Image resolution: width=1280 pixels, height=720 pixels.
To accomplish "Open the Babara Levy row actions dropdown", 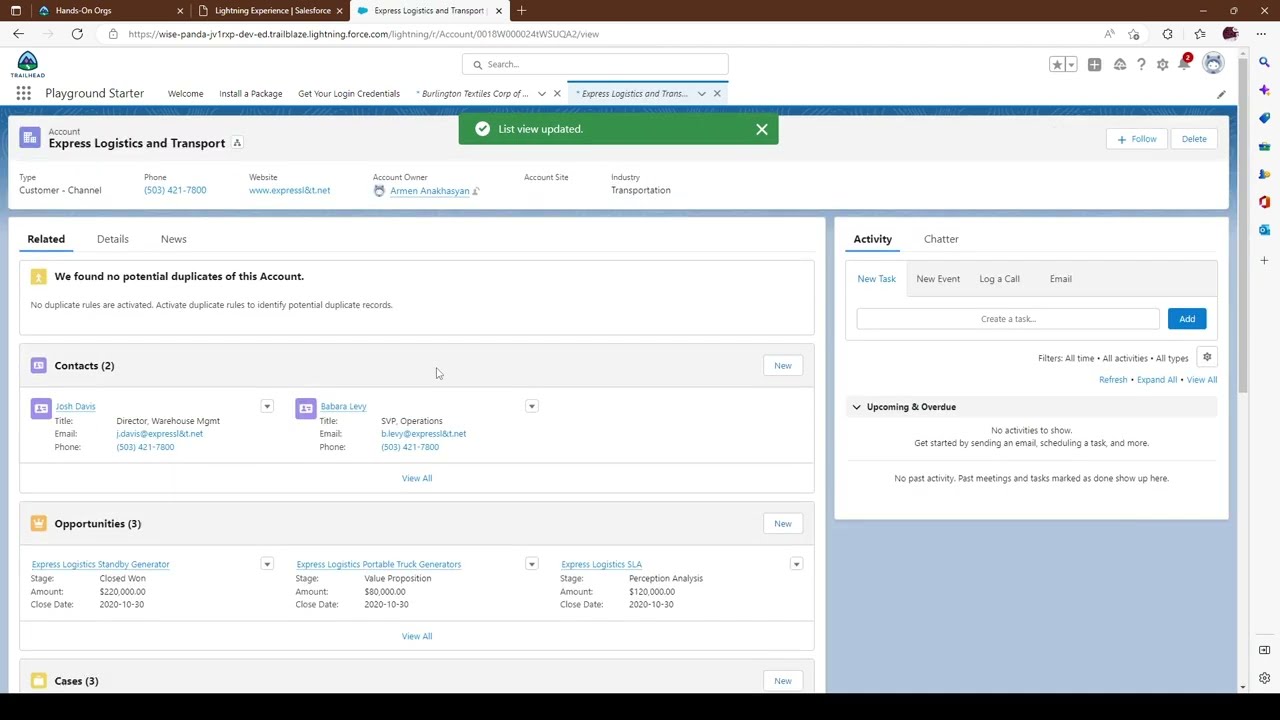I will (532, 407).
